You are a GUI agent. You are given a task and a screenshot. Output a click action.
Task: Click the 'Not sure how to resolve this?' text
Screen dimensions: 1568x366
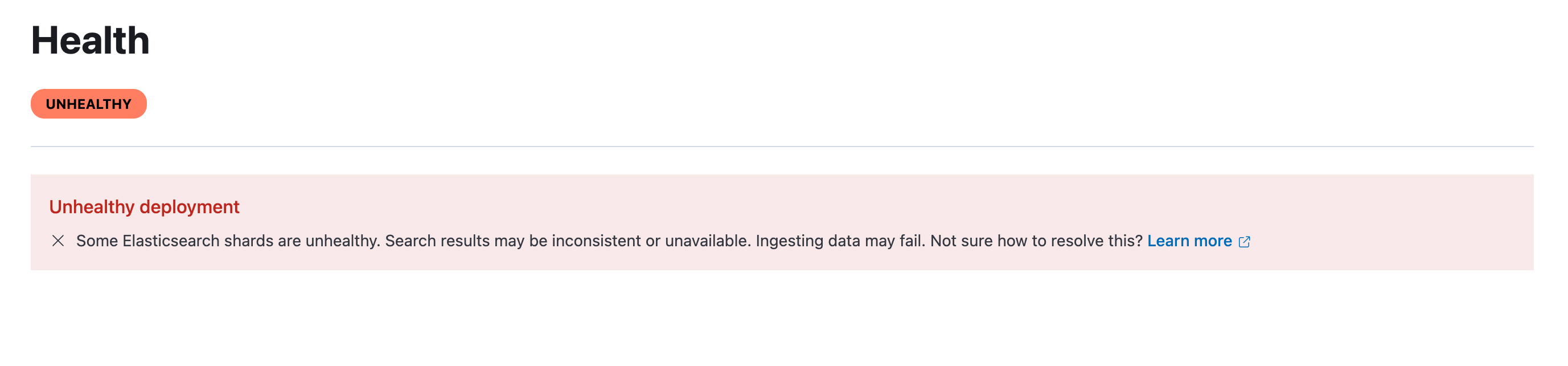pos(1037,241)
